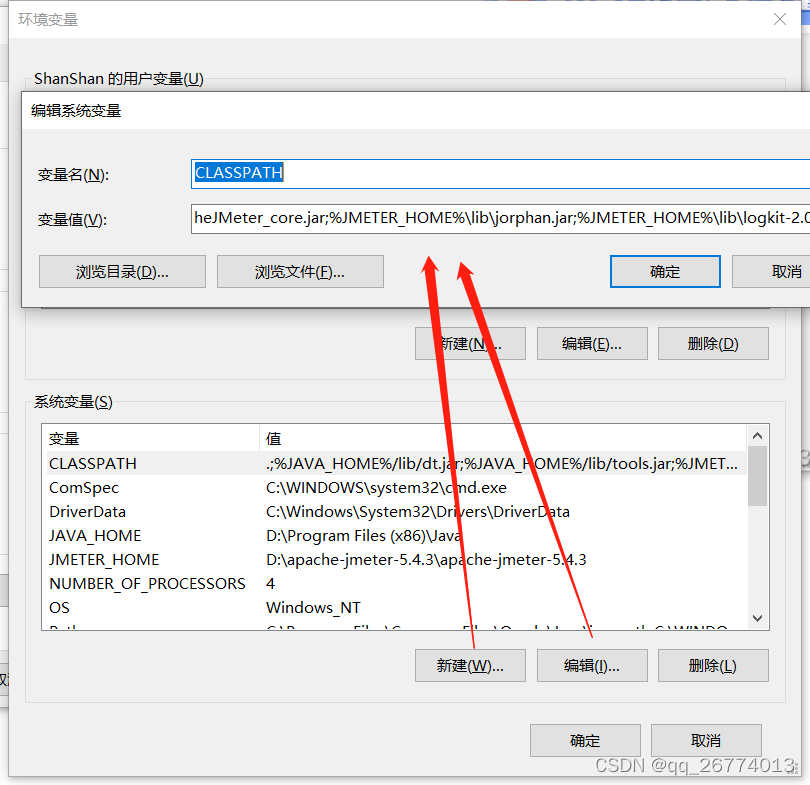Click the 变量 column header
The image size is (810, 785).
click(151, 438)
